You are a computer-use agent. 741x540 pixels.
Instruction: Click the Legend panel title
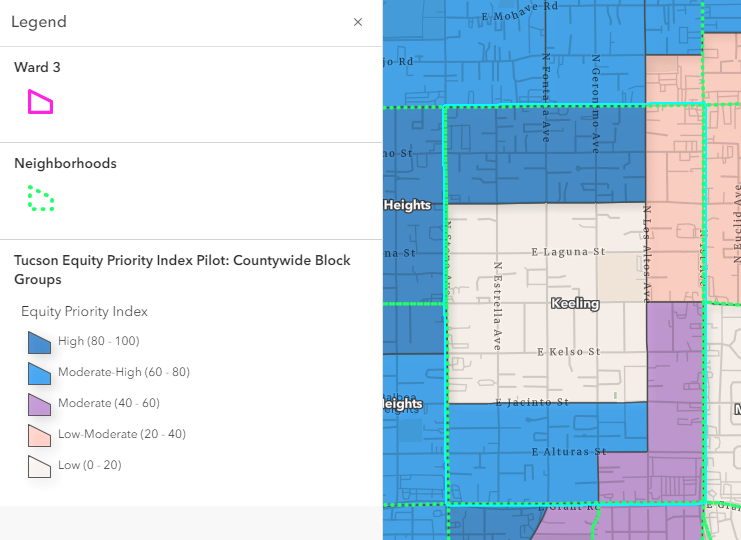pos(39,22)
